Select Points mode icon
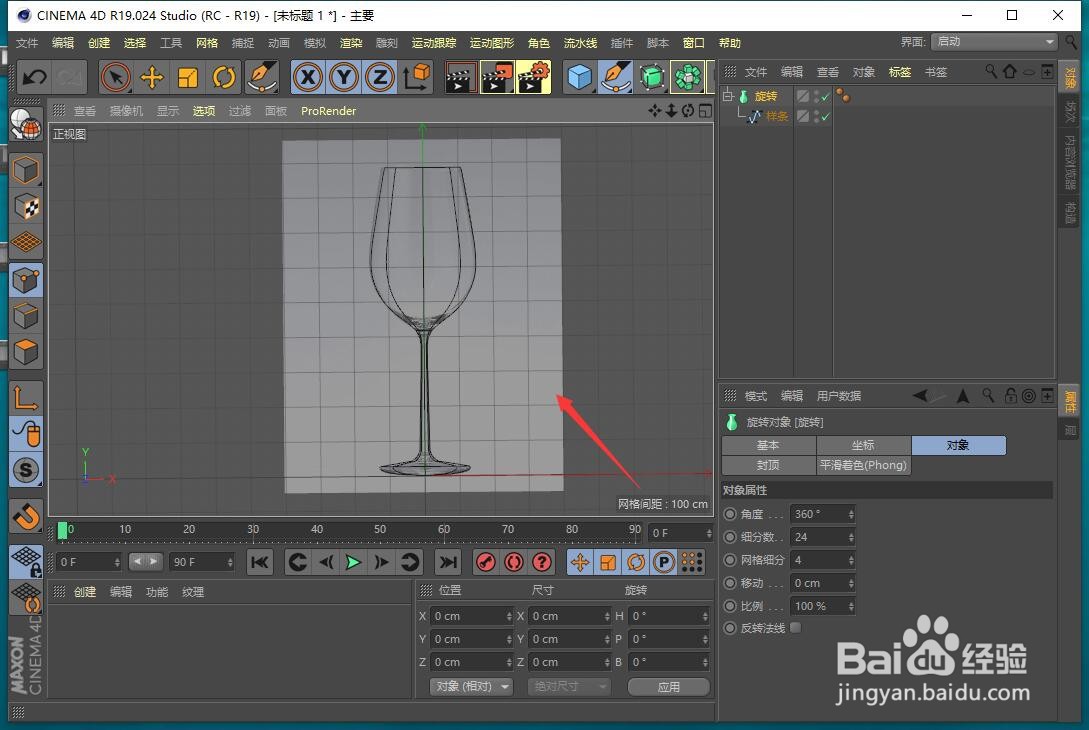Screen dimensions: 1089x730 [26, 280]
